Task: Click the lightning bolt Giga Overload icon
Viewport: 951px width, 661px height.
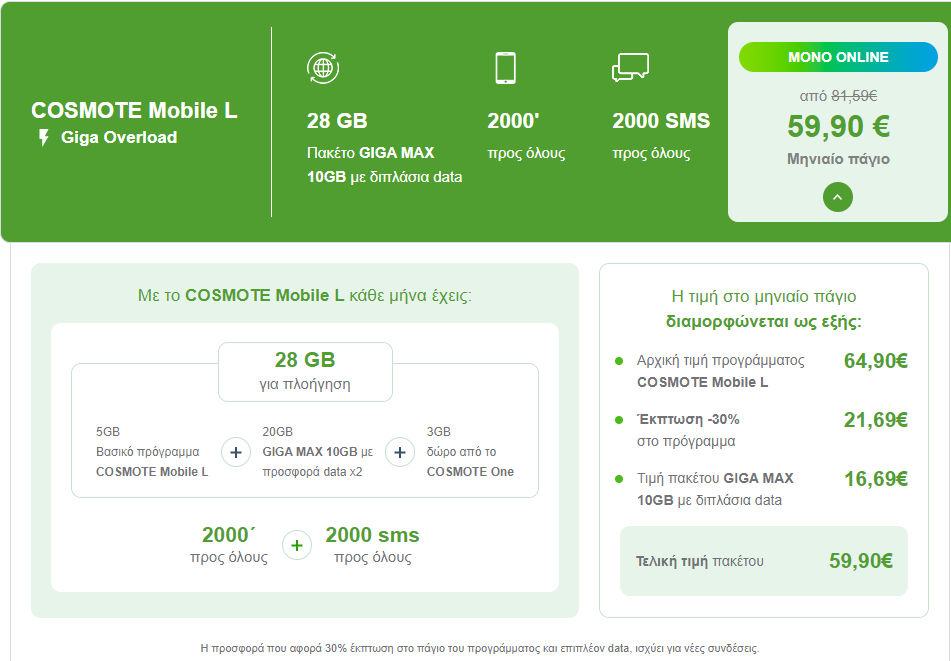Action: (43, 138)
